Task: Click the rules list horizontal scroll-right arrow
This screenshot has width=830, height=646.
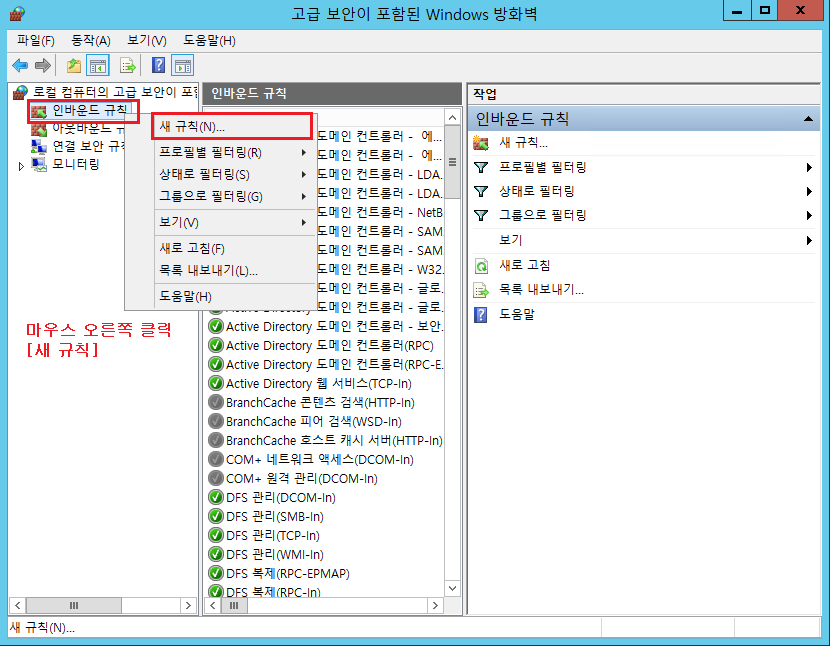Action: click(435, 605)
